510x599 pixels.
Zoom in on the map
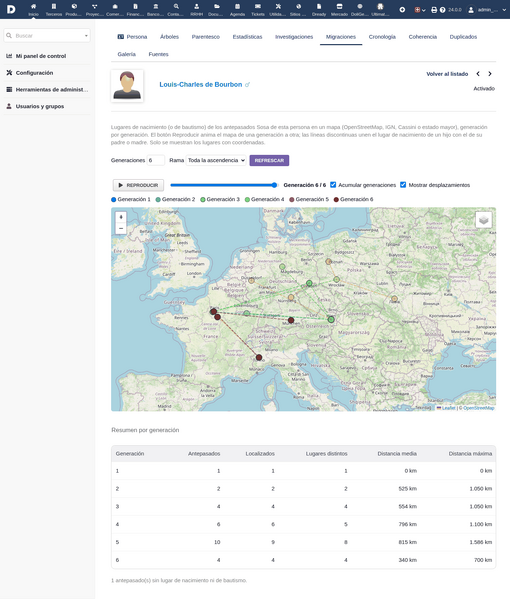click(x=121, y=217)
